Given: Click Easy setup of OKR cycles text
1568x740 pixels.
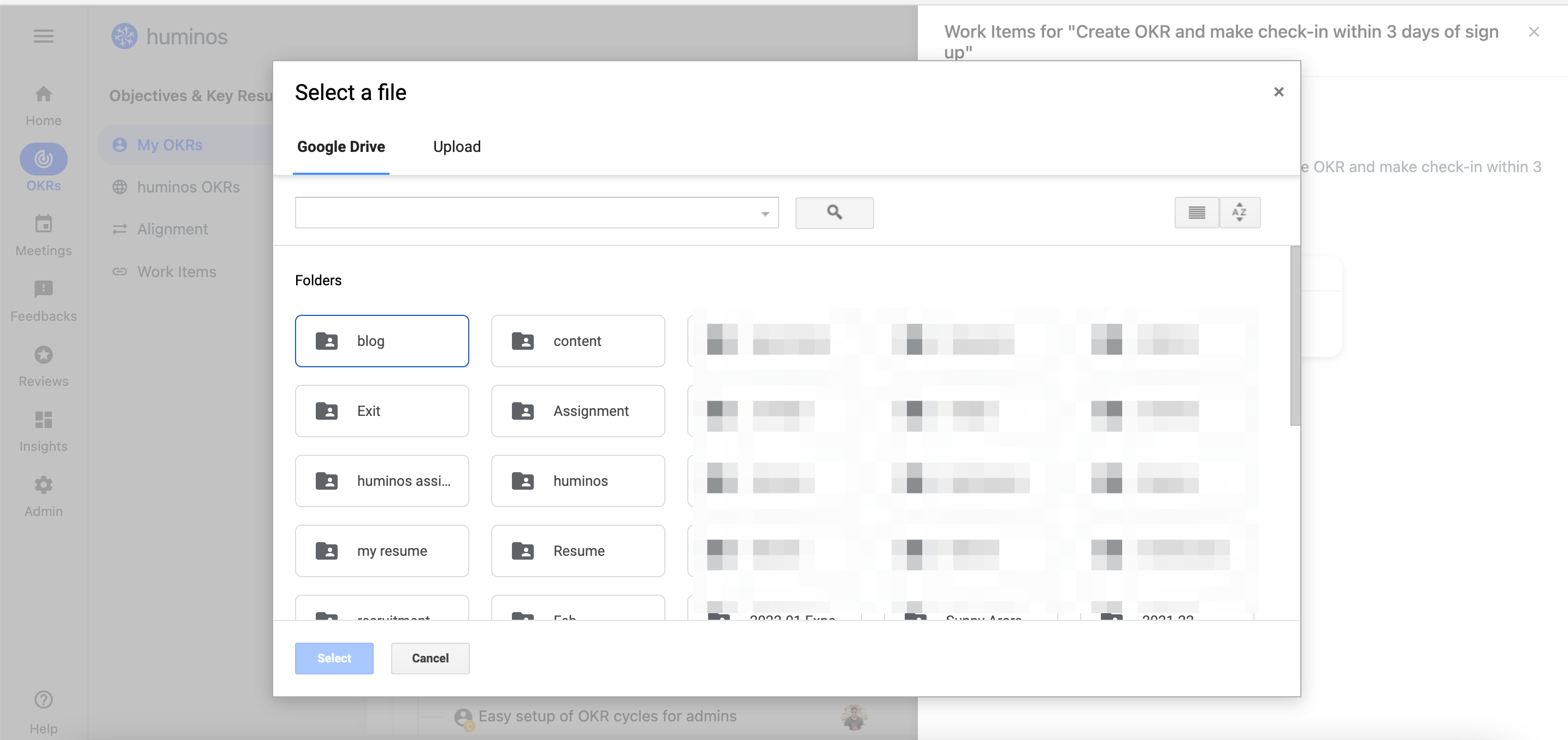Looking at the screenshot, I should point(607,716).
